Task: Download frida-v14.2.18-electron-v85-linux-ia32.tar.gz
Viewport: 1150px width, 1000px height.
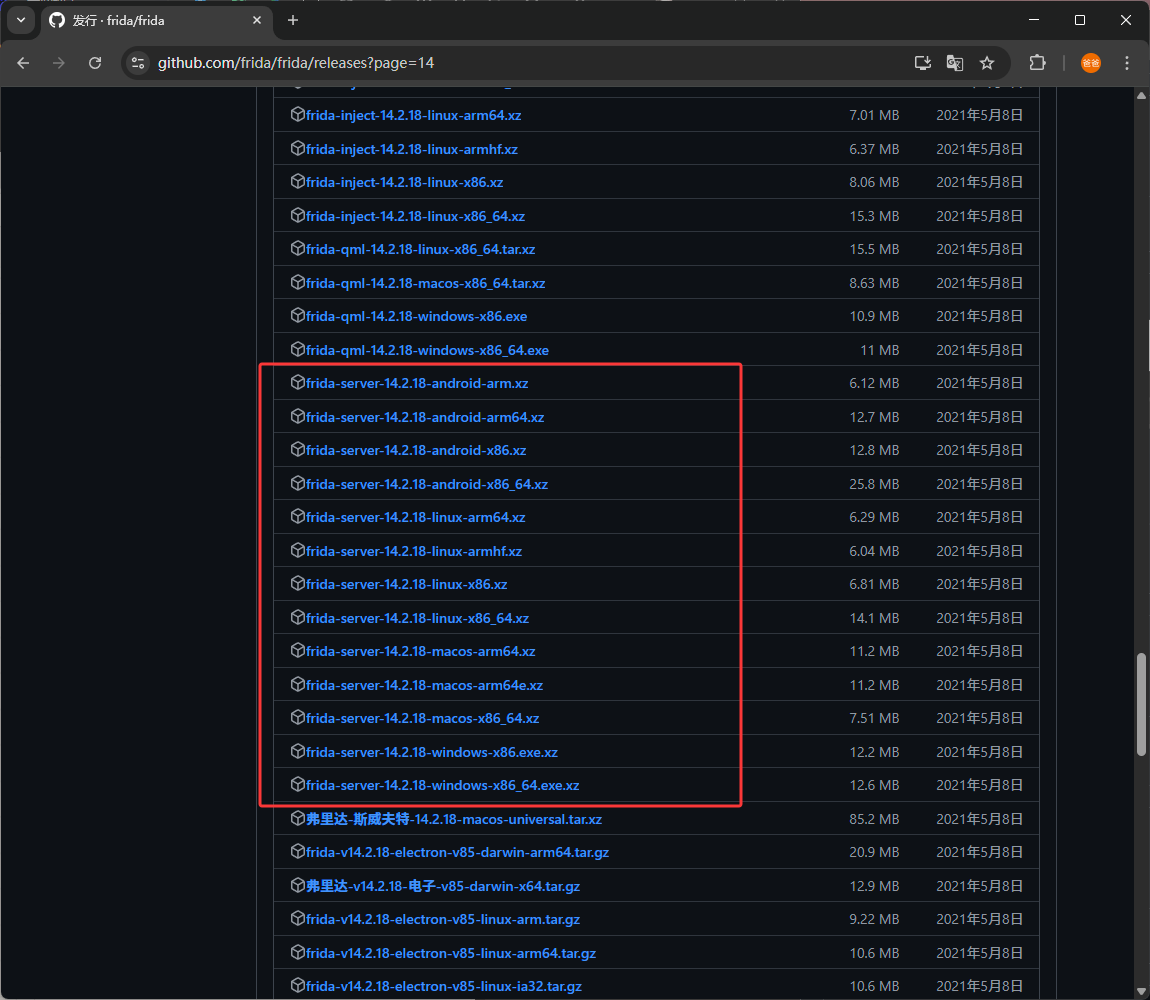Action: pos(444,987)
